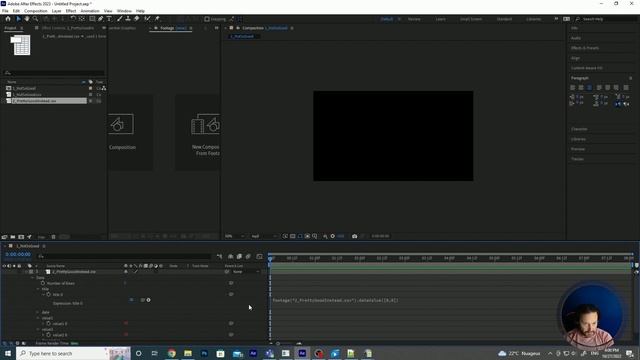
Task: Switch to the Standard workspace
Action: (504, 19)
